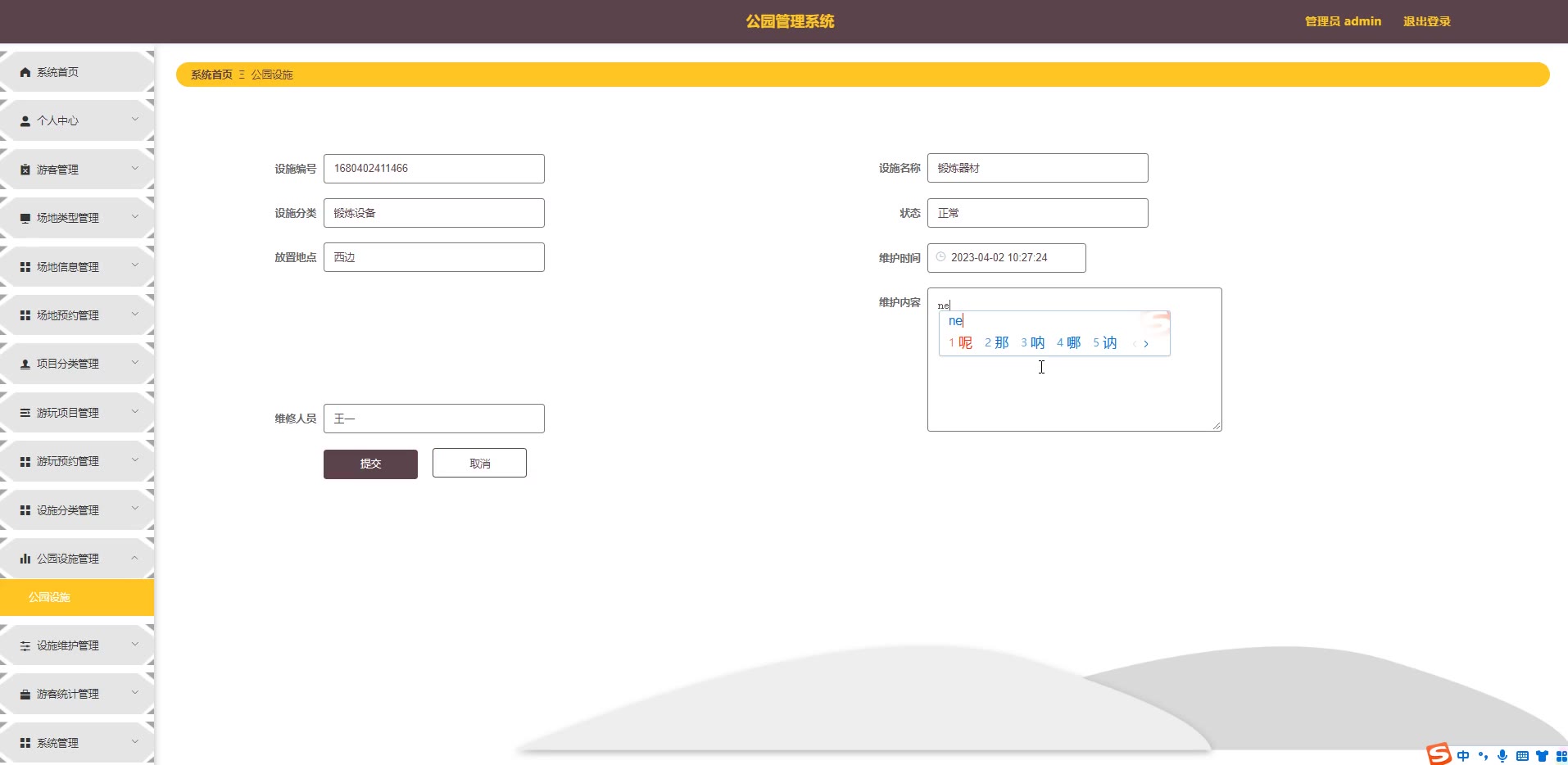
Task: Click the 取消 cancel button
Action: point(479,463)
